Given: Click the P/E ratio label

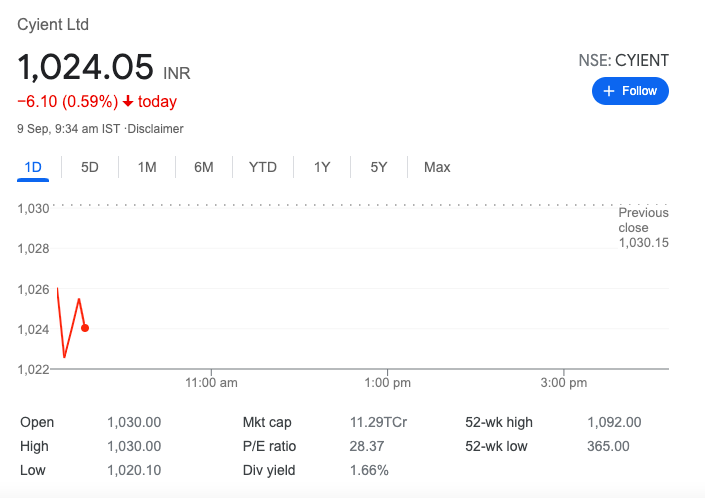Looking at the screenshot, I should click(269, 446).
